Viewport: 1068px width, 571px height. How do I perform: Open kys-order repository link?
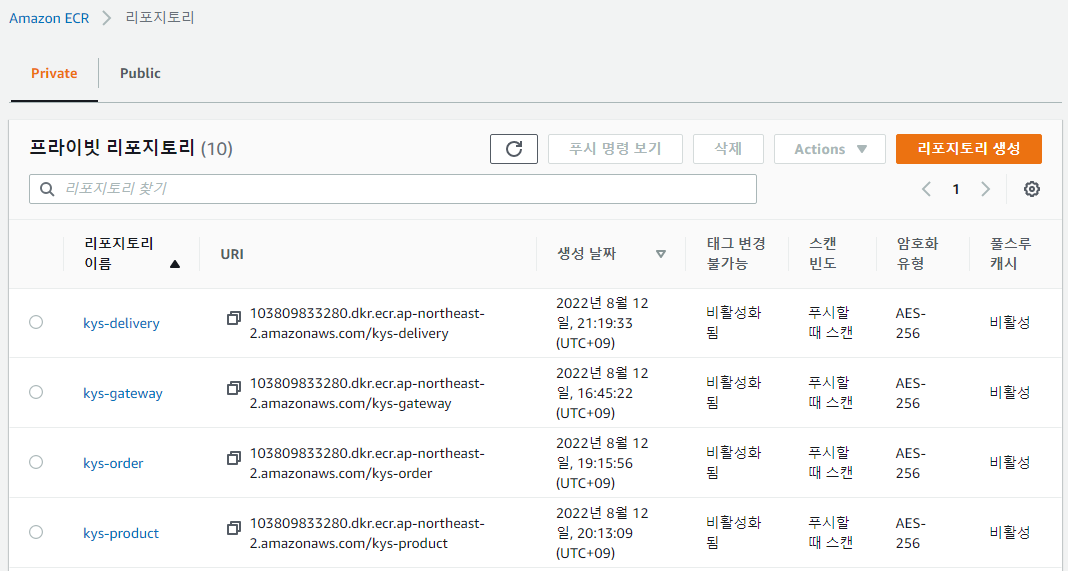point(113,463)
